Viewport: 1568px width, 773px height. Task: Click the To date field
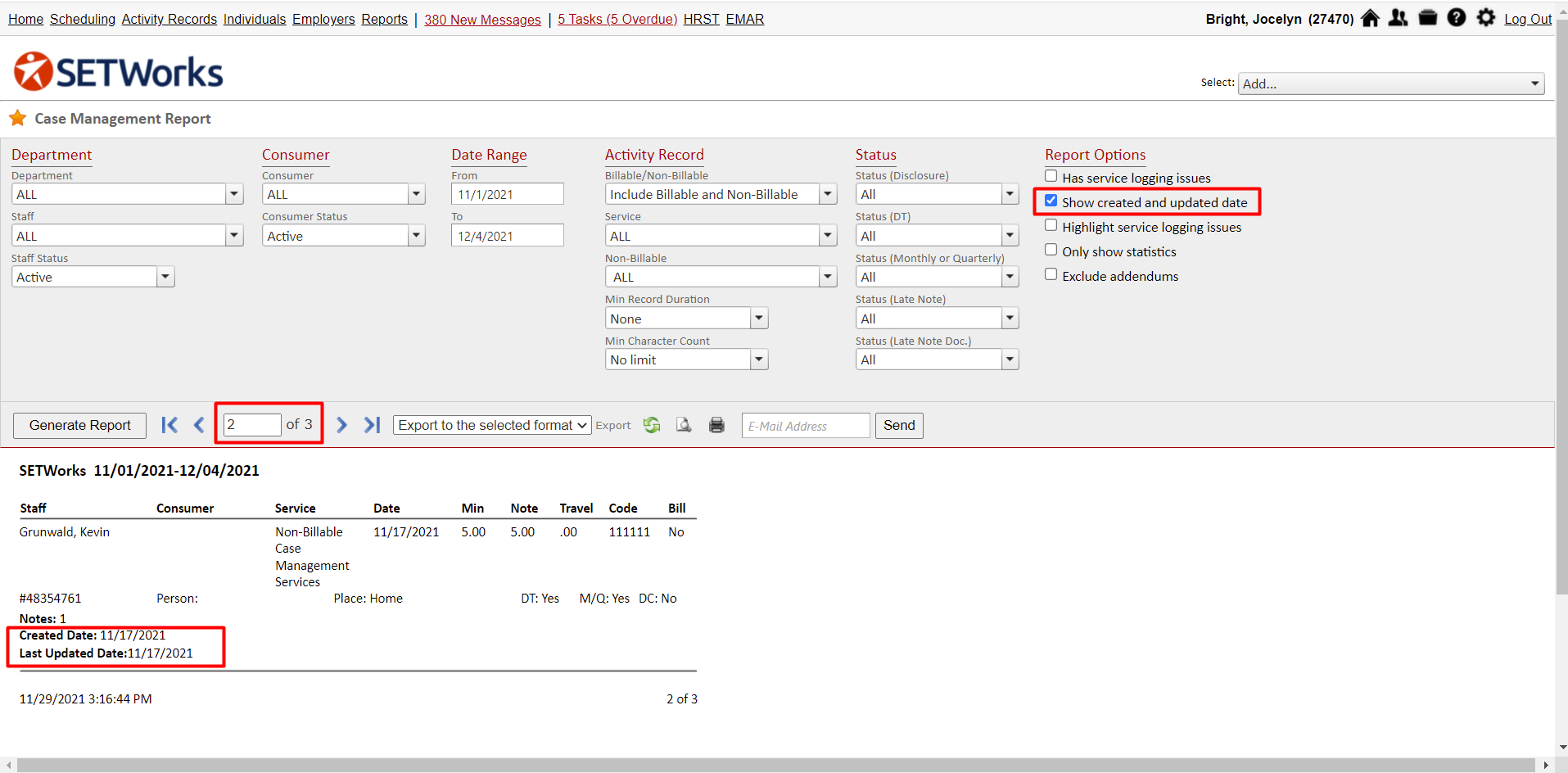pyautogui.click(x=508, y=236)
